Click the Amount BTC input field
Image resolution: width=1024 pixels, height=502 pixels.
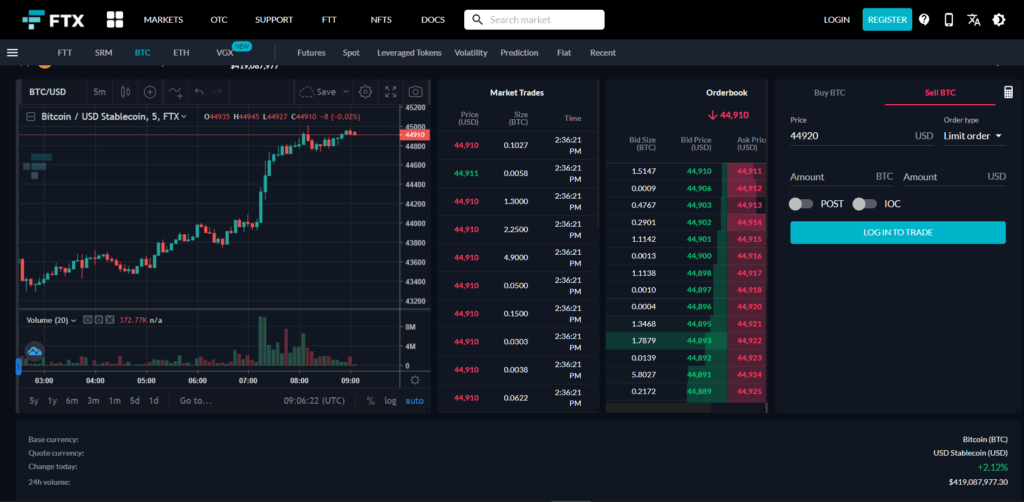[842, 177]
